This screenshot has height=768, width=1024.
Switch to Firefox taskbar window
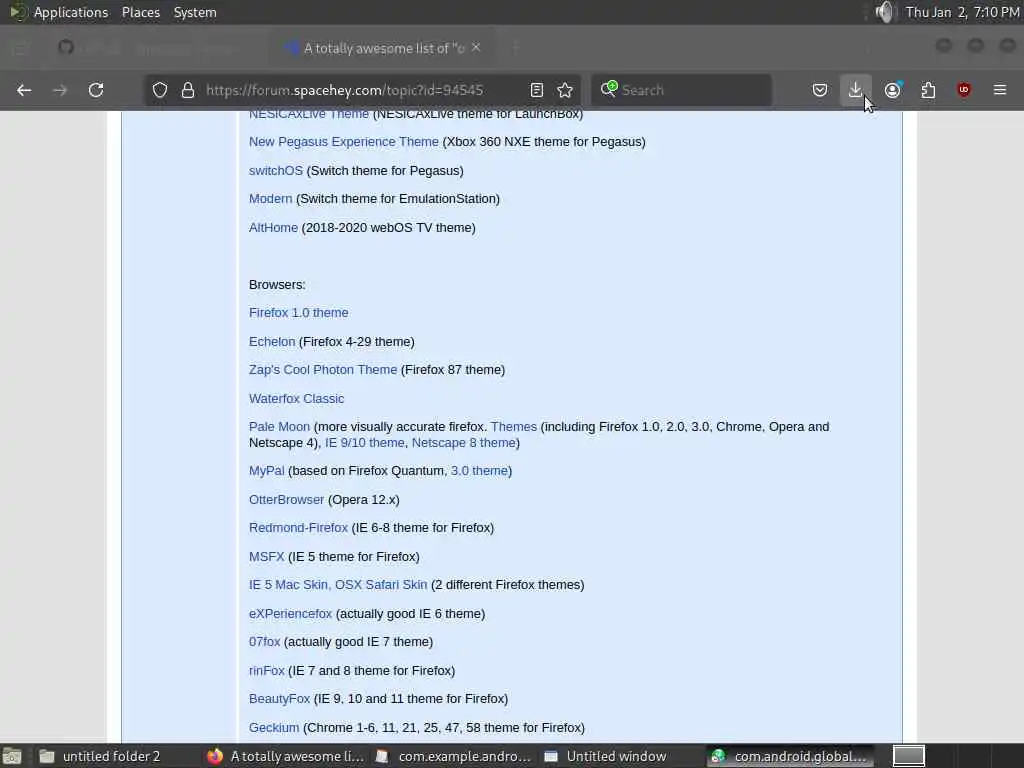coord(286,756)
